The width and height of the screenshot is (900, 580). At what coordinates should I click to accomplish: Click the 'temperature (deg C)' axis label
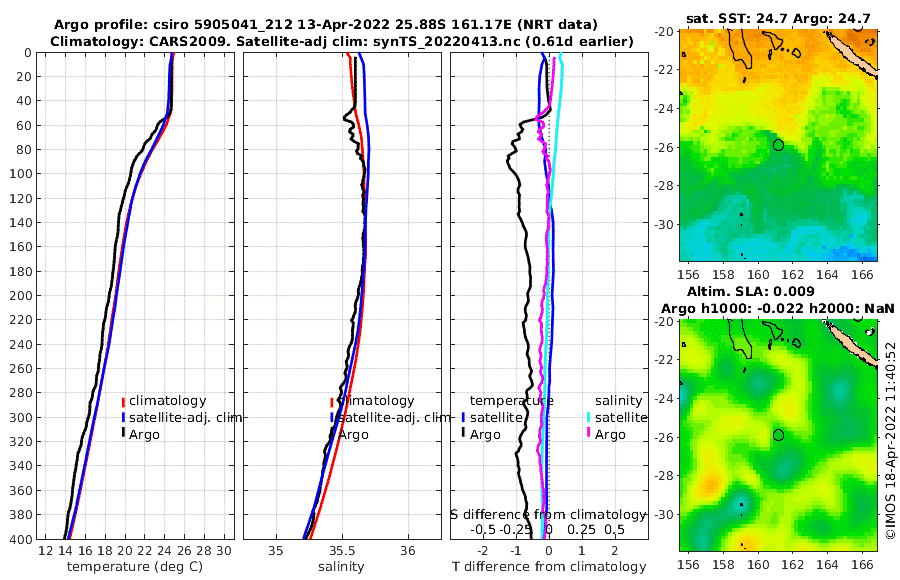[135, 567]
